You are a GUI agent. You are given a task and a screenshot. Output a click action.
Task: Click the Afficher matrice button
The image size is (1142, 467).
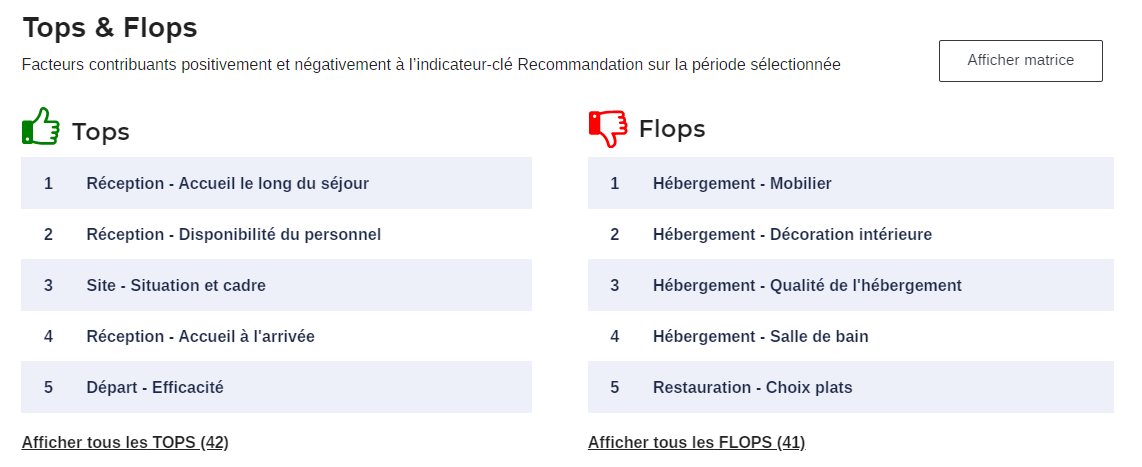pyautogui.click(x=1020, y=61)
